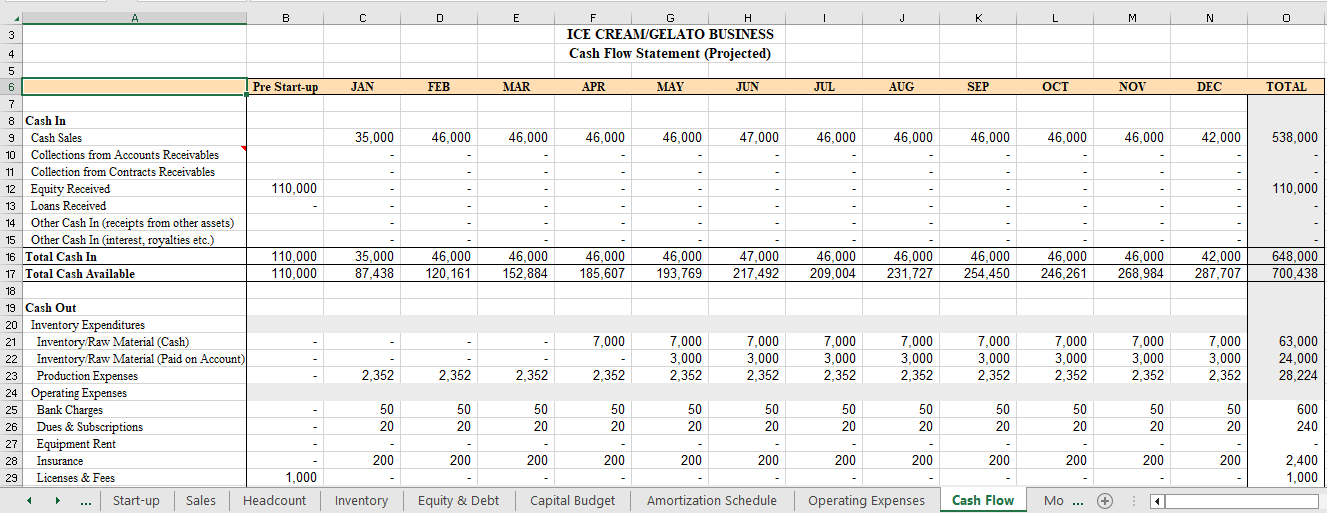Select column O header
The width and height of the screenshot is (1327, 513).
(x=1286, y=17)
